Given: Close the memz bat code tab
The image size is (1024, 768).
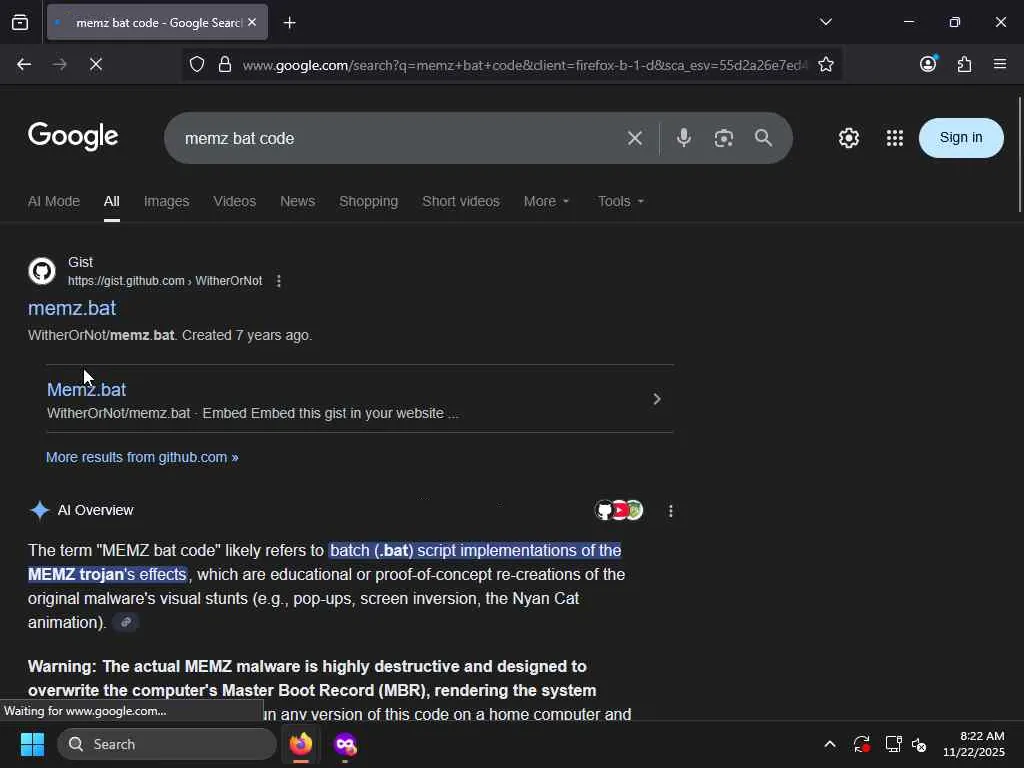Looking at the screenshot, I should click(252, 22).
